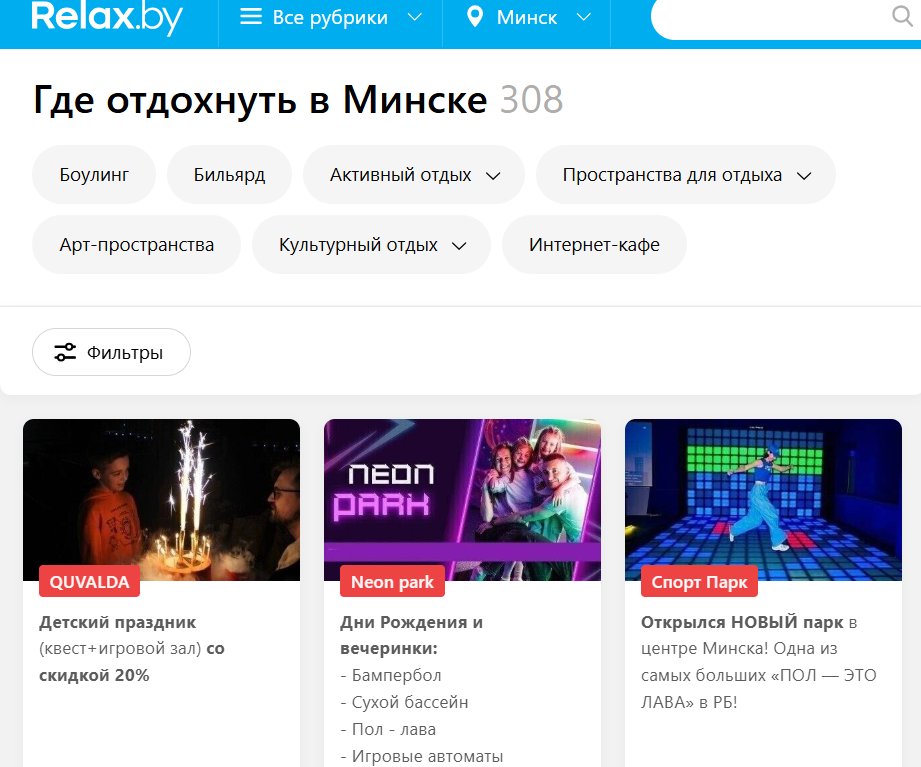This screenshot has height=767, width=921.
Task: Expand the Минск city dropdown arrow
Action: coord(583,17)
